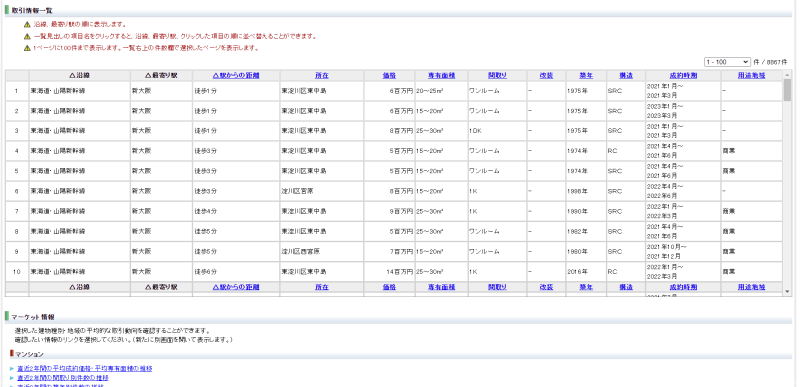Screen dimensions: 800x387
Task: Click the table scrollbar down arrow
Action: pos(787,292)
